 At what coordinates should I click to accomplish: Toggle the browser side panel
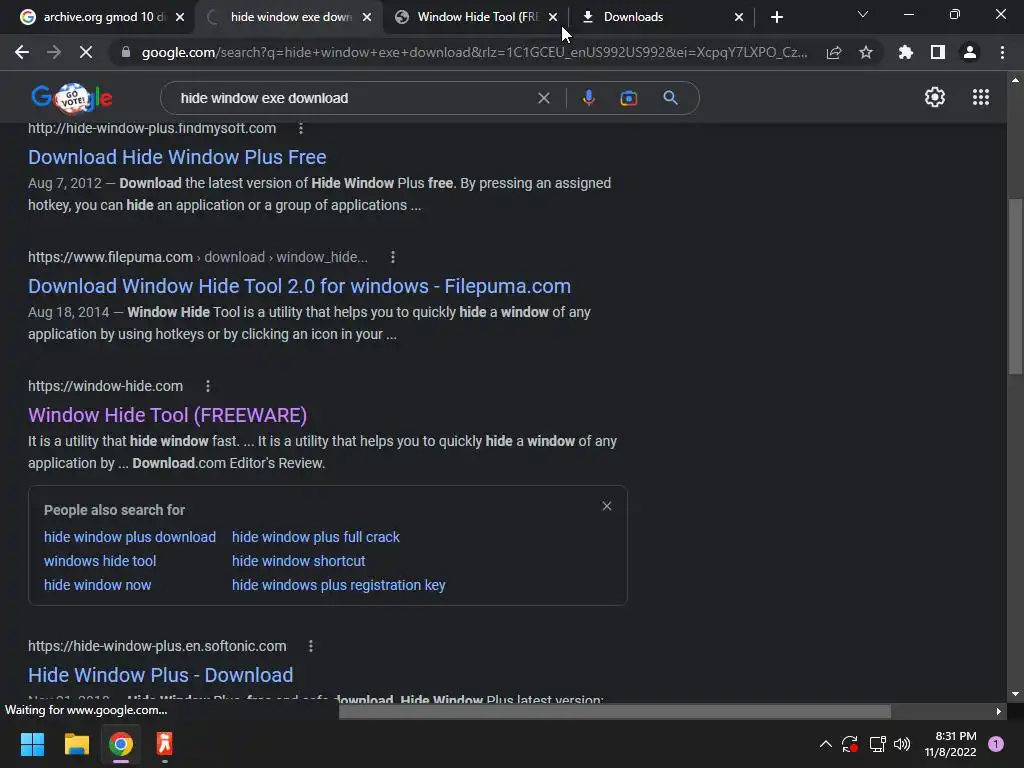[x=938, y=52]
